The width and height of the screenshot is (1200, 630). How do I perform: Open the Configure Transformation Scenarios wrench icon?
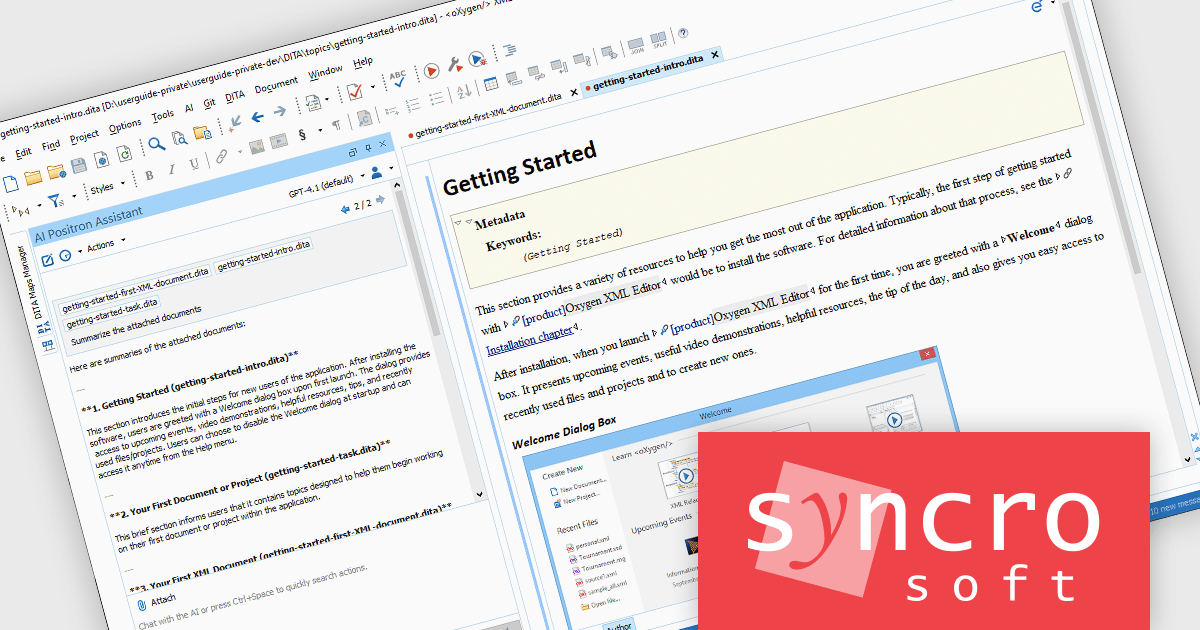pyautogui.click(x=453, y=62)
